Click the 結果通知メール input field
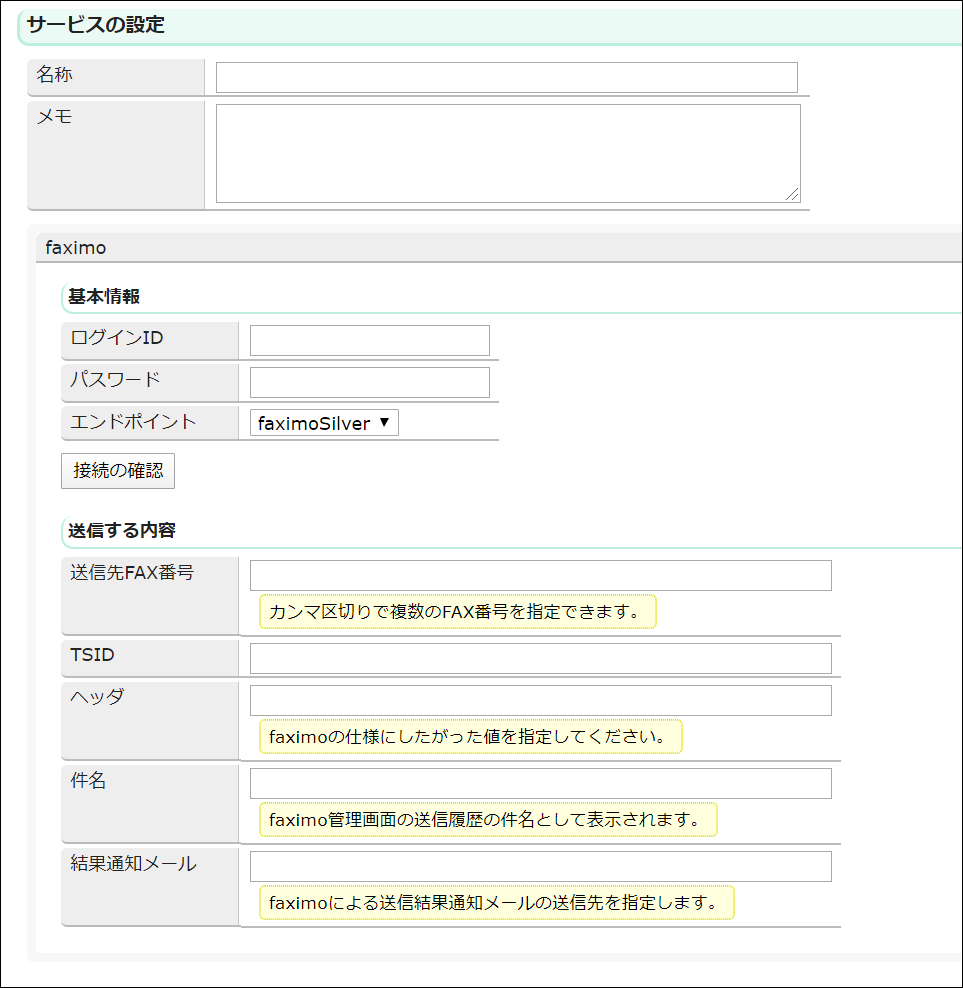The height and width of the screenshot is (988, 963). (x=540, y=866)
